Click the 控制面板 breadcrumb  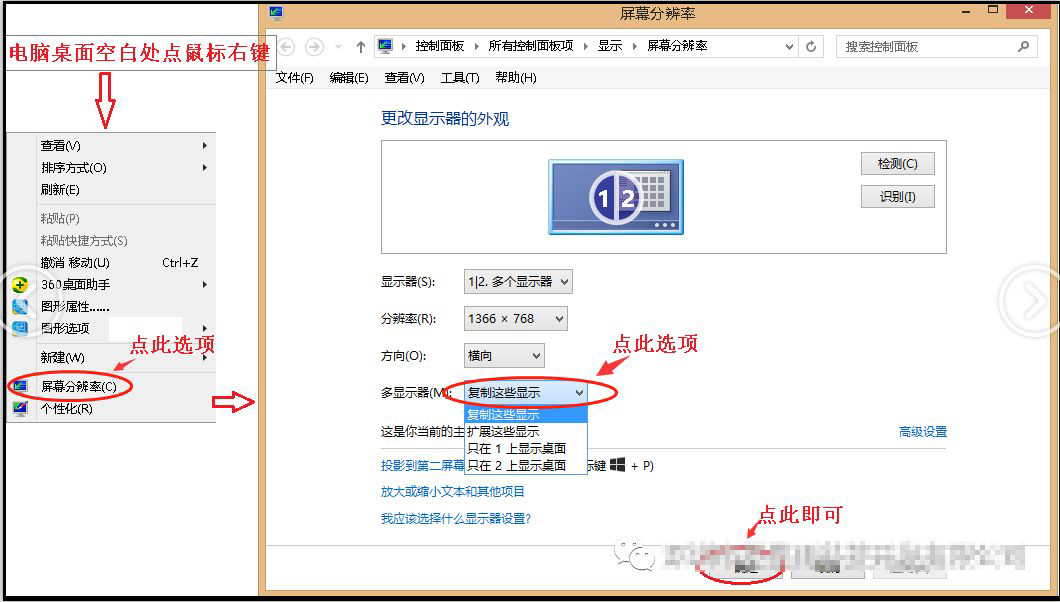pos(439,46)
